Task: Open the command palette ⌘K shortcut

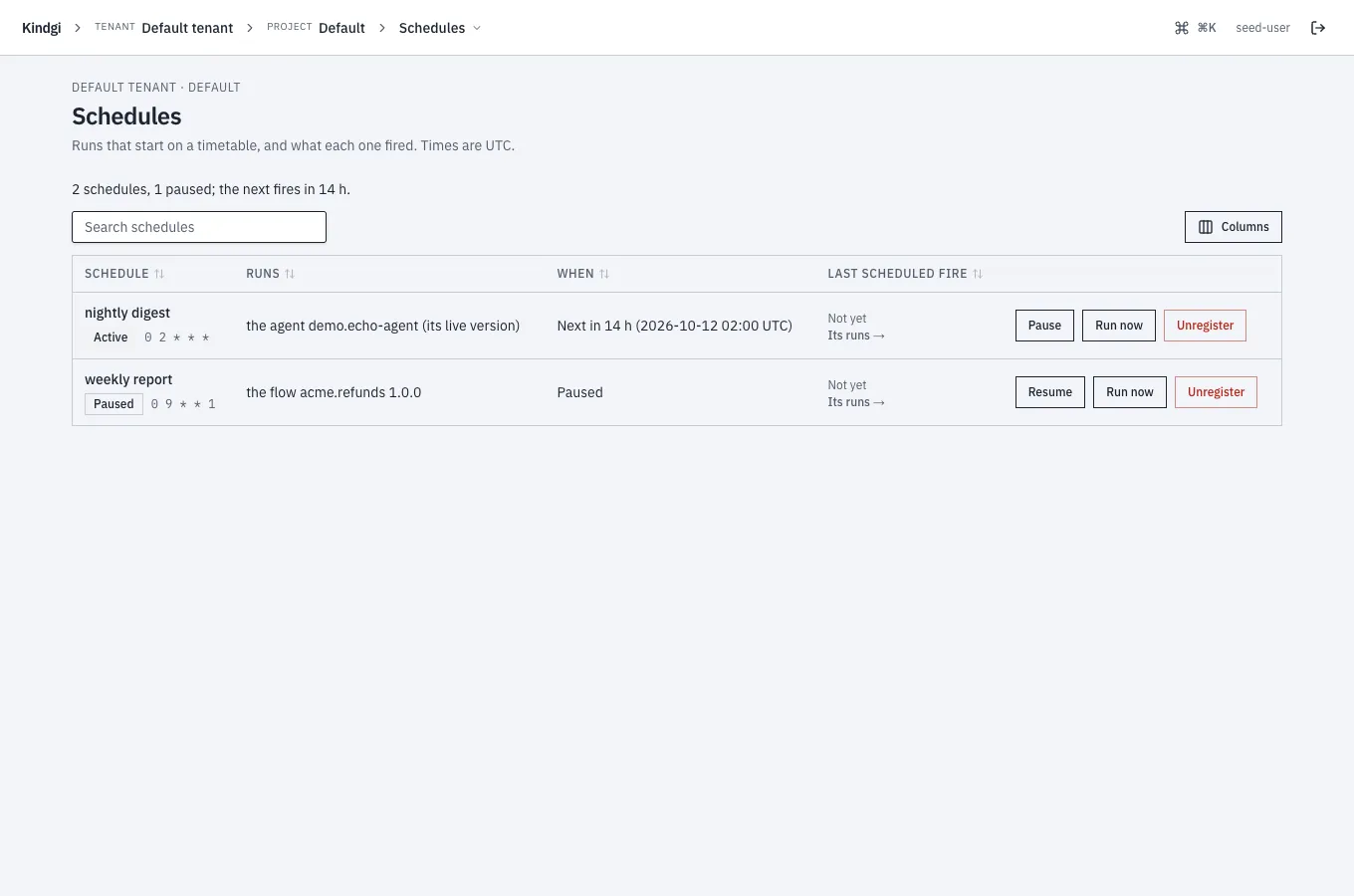Action: 1195,28
